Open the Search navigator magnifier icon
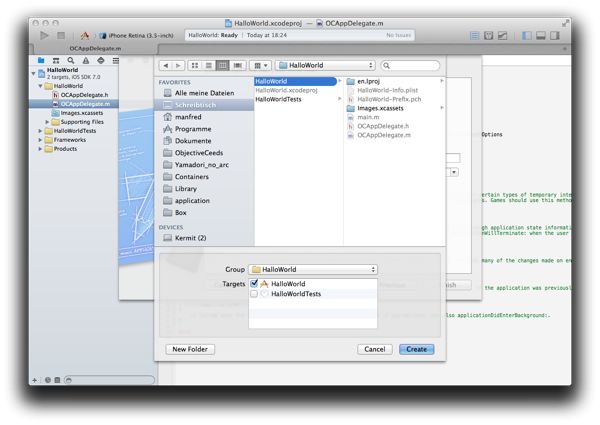The width and height of the screenshot is (600, 425). tap(71, 60)
